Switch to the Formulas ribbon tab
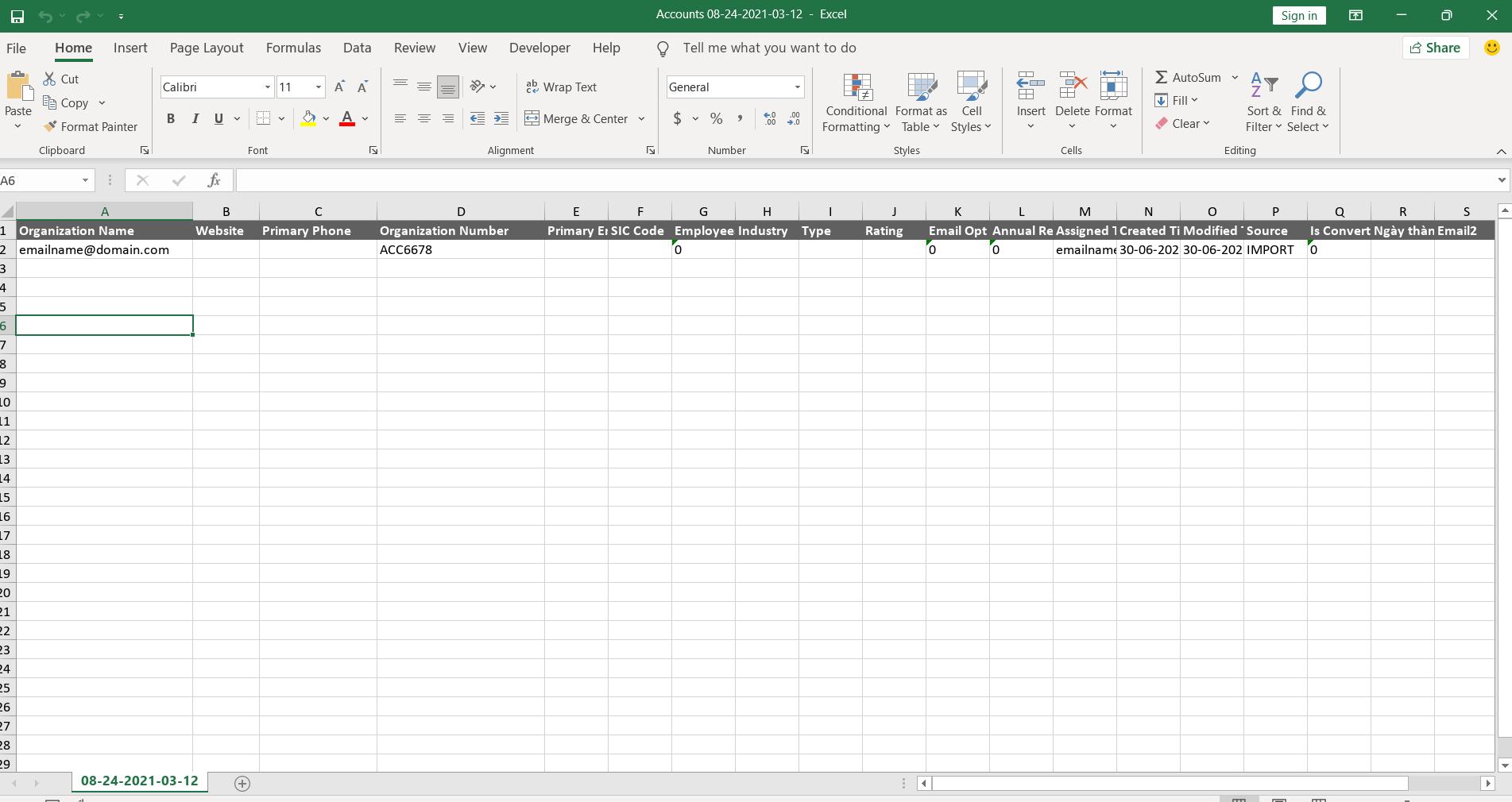 tap(293, 48)
